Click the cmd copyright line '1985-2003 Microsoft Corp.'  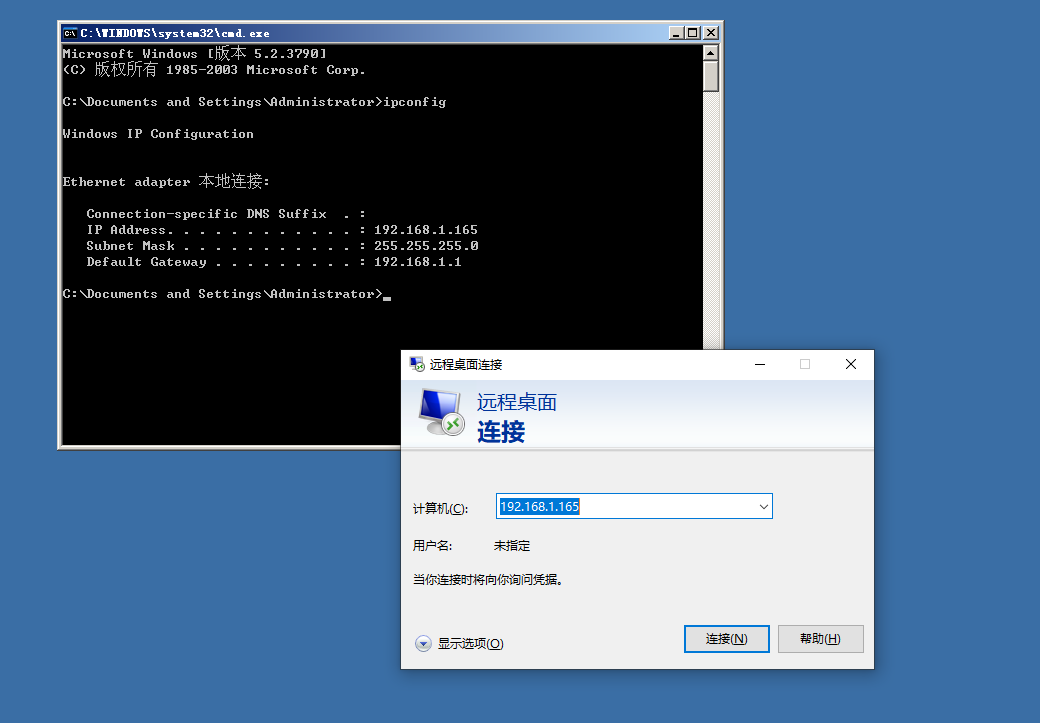(x=214, y=70)
